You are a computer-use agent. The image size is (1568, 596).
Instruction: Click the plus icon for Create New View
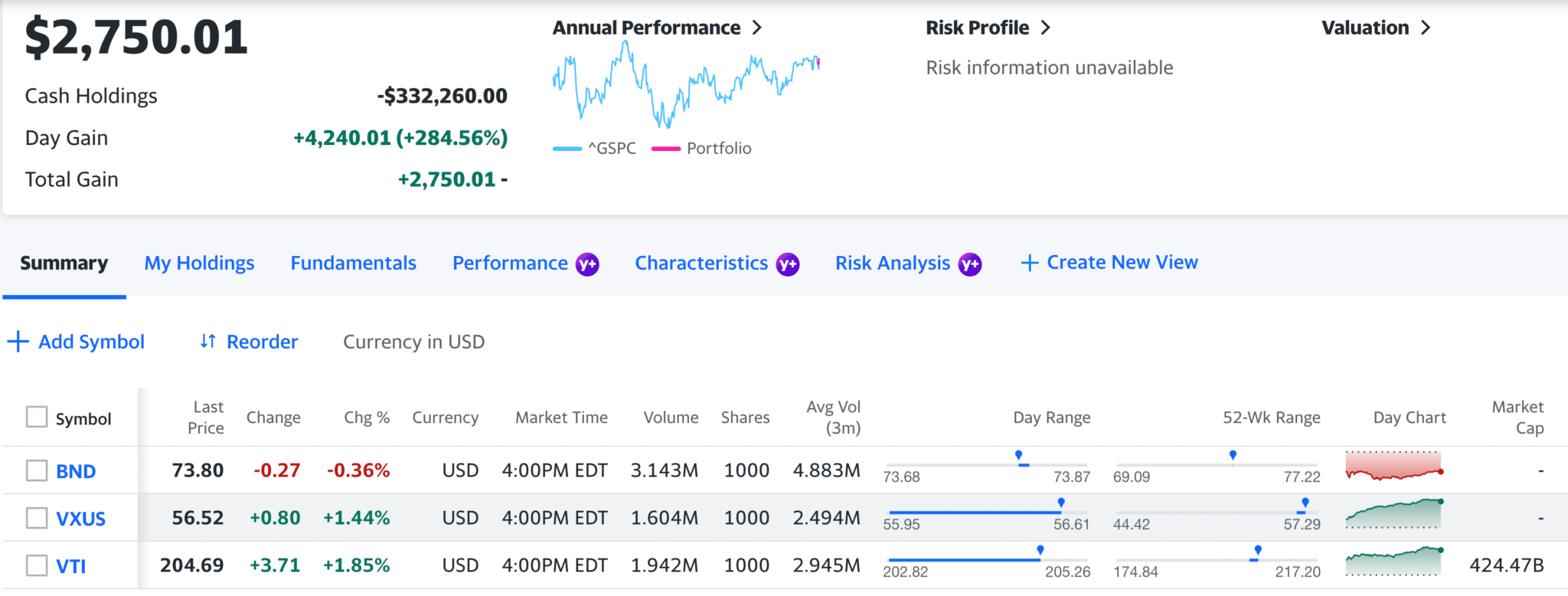(1030, 264)
